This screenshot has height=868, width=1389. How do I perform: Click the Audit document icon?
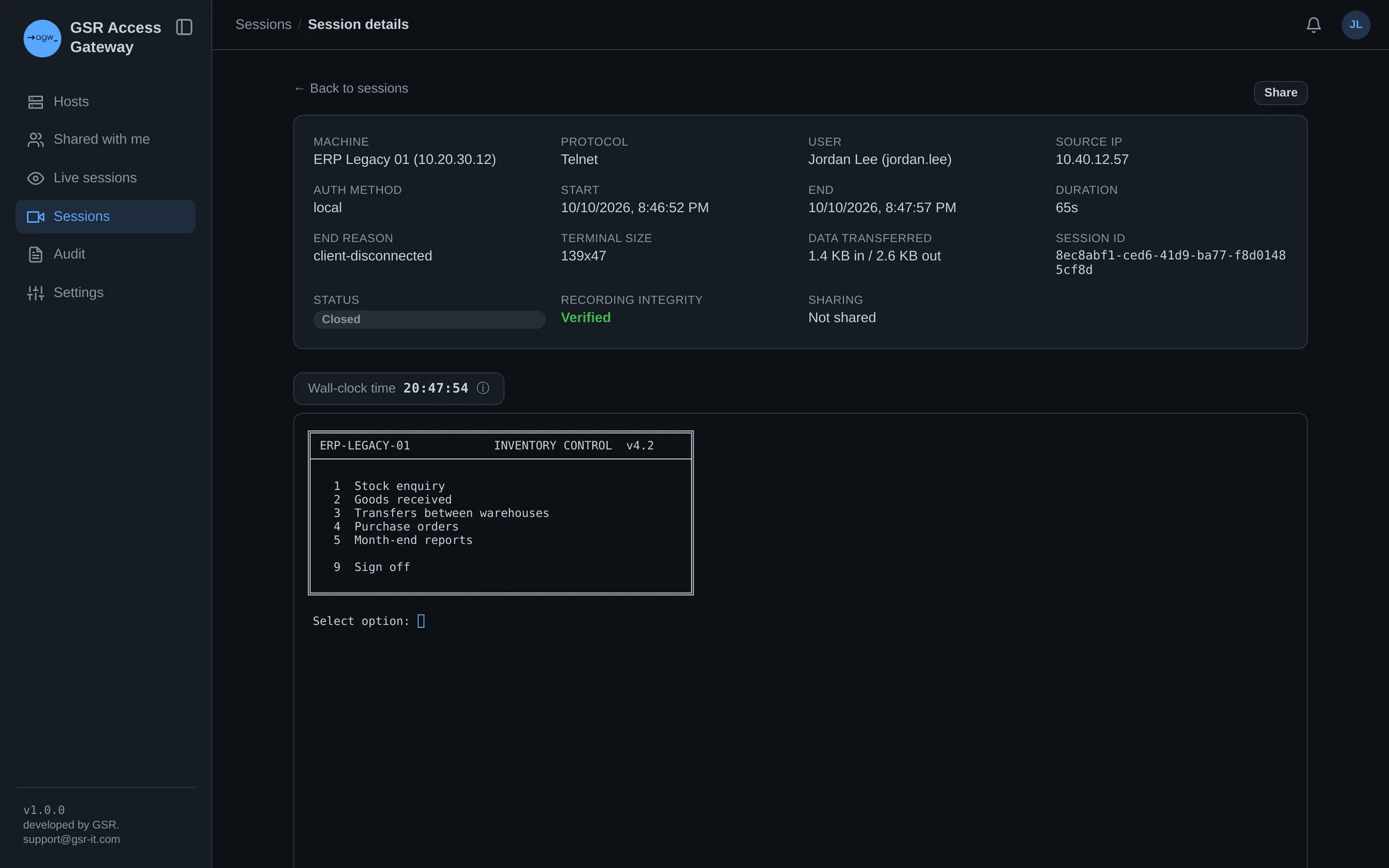click(x=36, y=255)
